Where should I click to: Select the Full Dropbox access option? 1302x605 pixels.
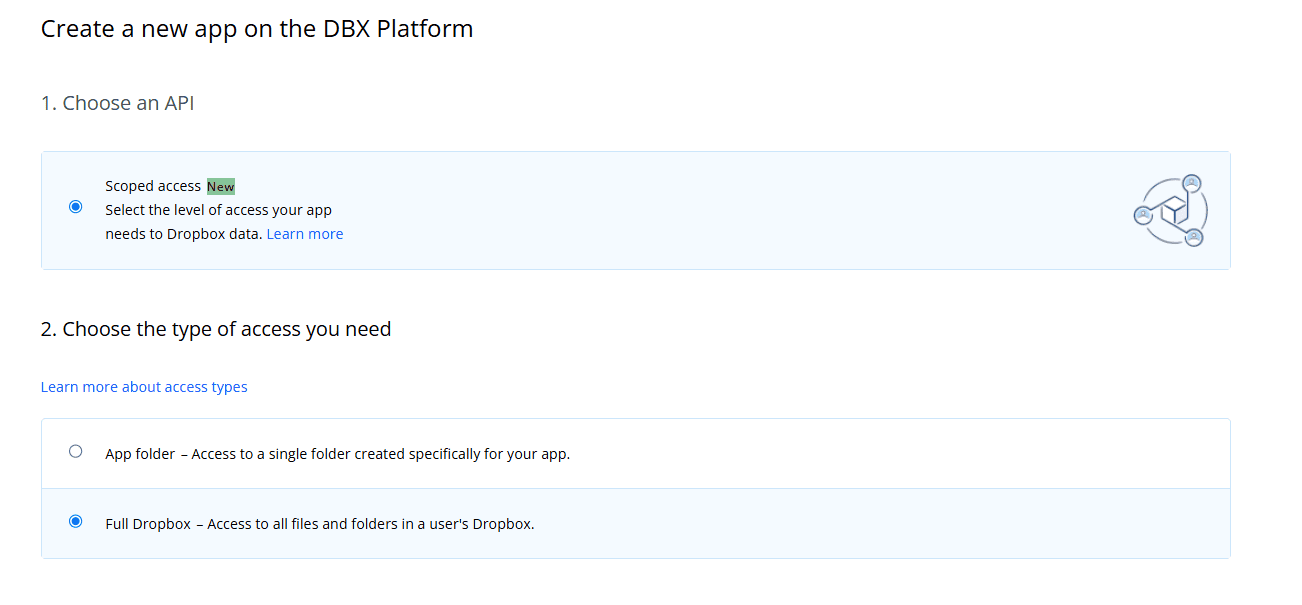tap(76, 521)
